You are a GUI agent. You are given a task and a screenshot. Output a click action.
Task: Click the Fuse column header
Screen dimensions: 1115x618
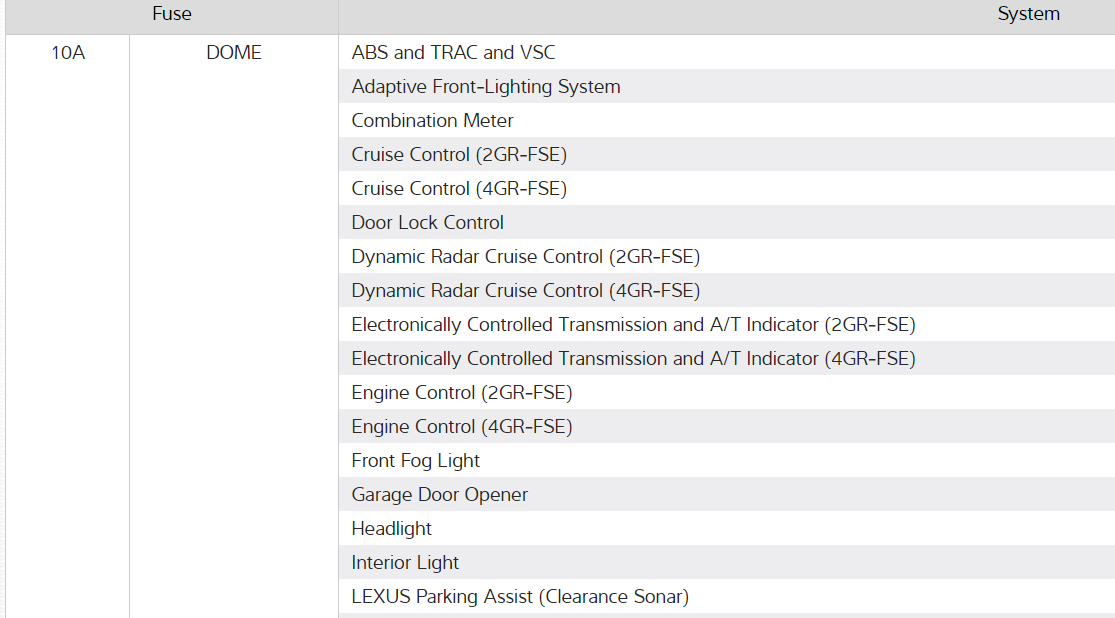pyautogui.click(x=172, y=14)
